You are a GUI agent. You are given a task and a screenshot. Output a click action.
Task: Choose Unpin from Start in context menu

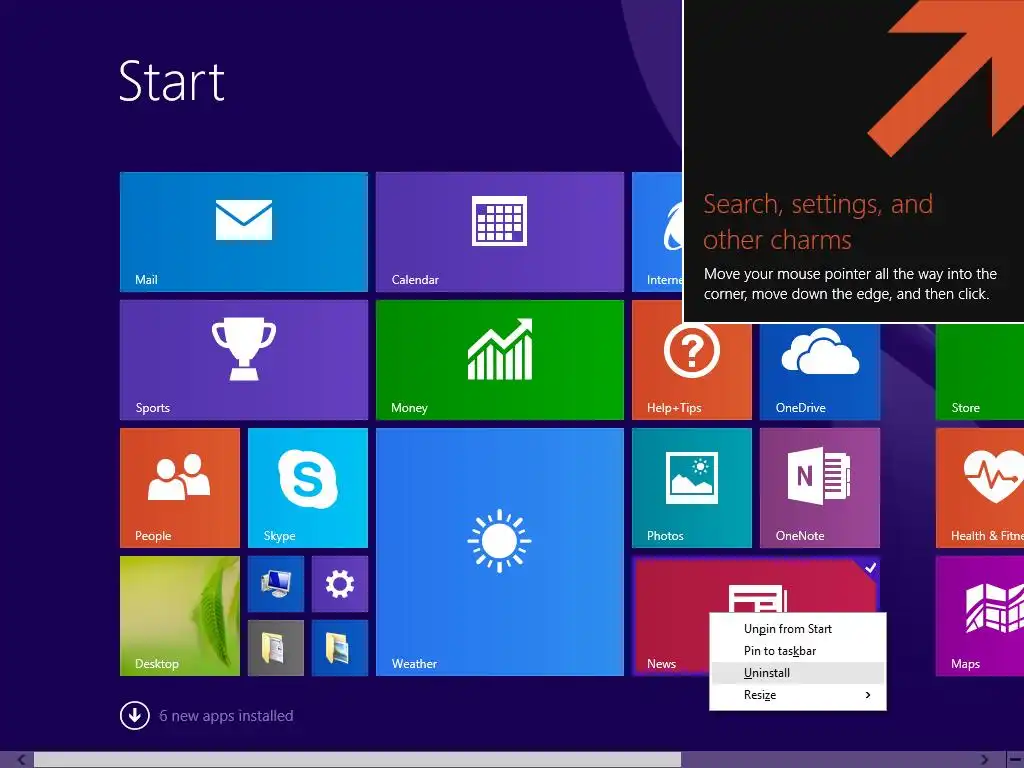(797, 629)
